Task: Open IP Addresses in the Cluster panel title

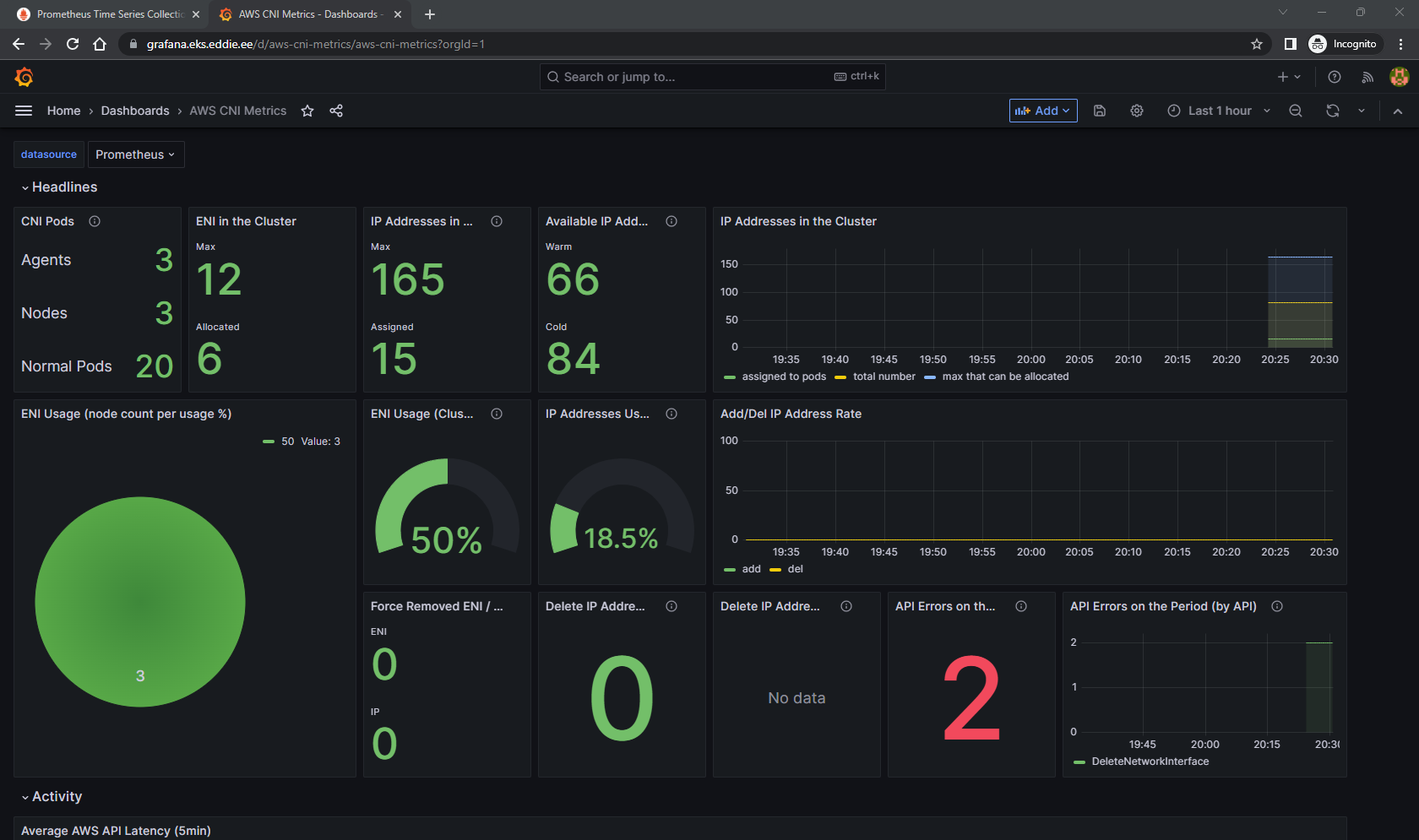Action: (798, 221)
